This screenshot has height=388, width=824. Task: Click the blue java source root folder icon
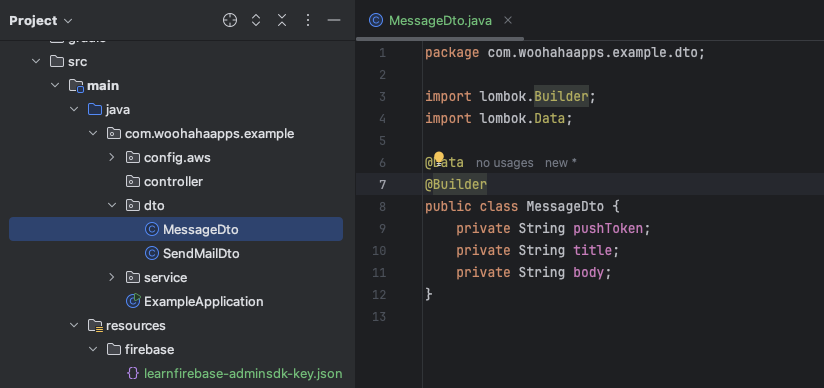(x=95, y=109)
